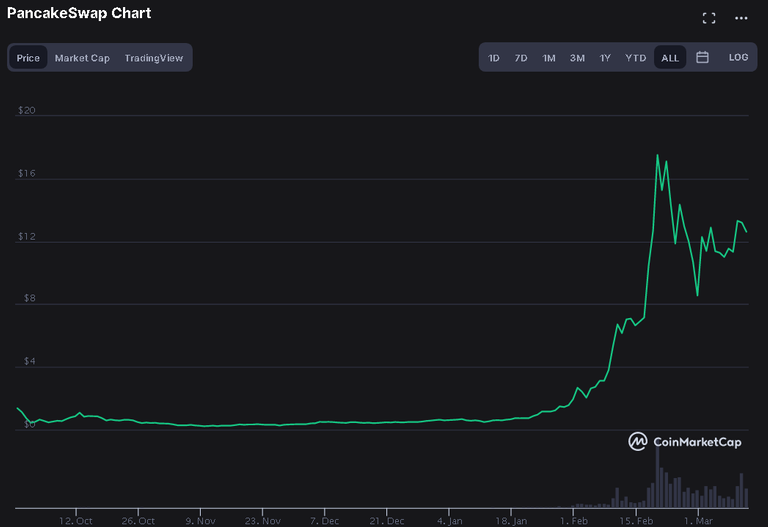Image resolution: width=768 pixels, height=527 pixels.
Task: Open the chart in fullscreen mode
Action: tap(709, 18)
